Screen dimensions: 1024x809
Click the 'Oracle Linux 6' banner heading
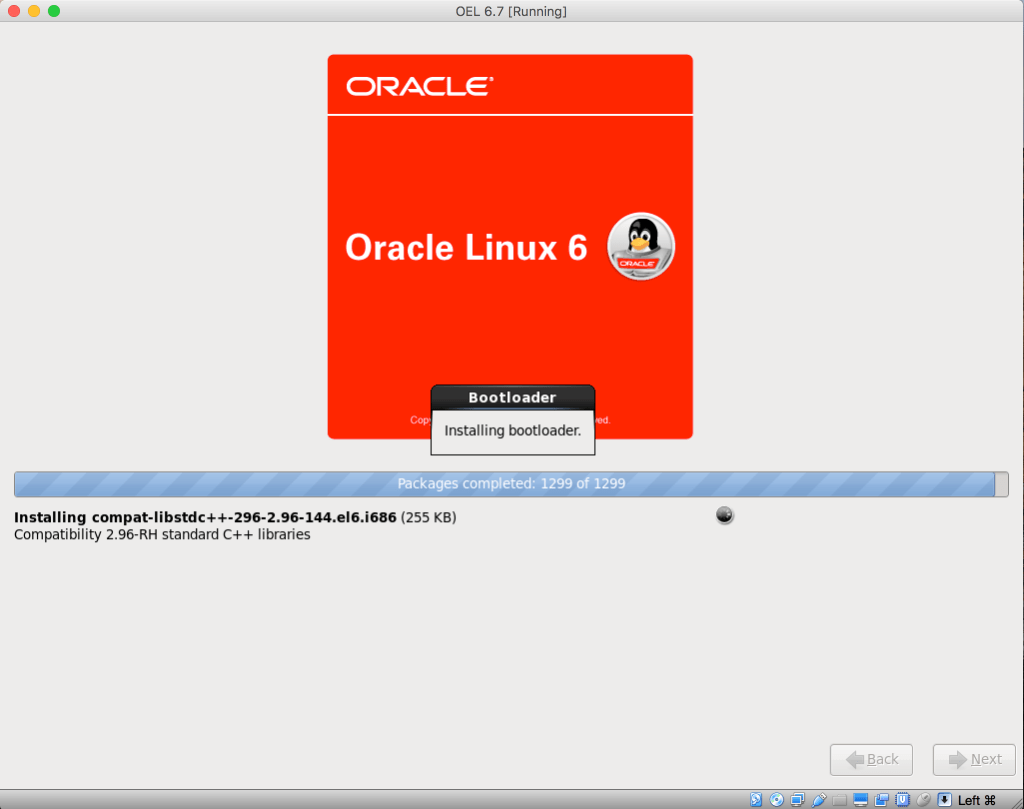point(466,247)
